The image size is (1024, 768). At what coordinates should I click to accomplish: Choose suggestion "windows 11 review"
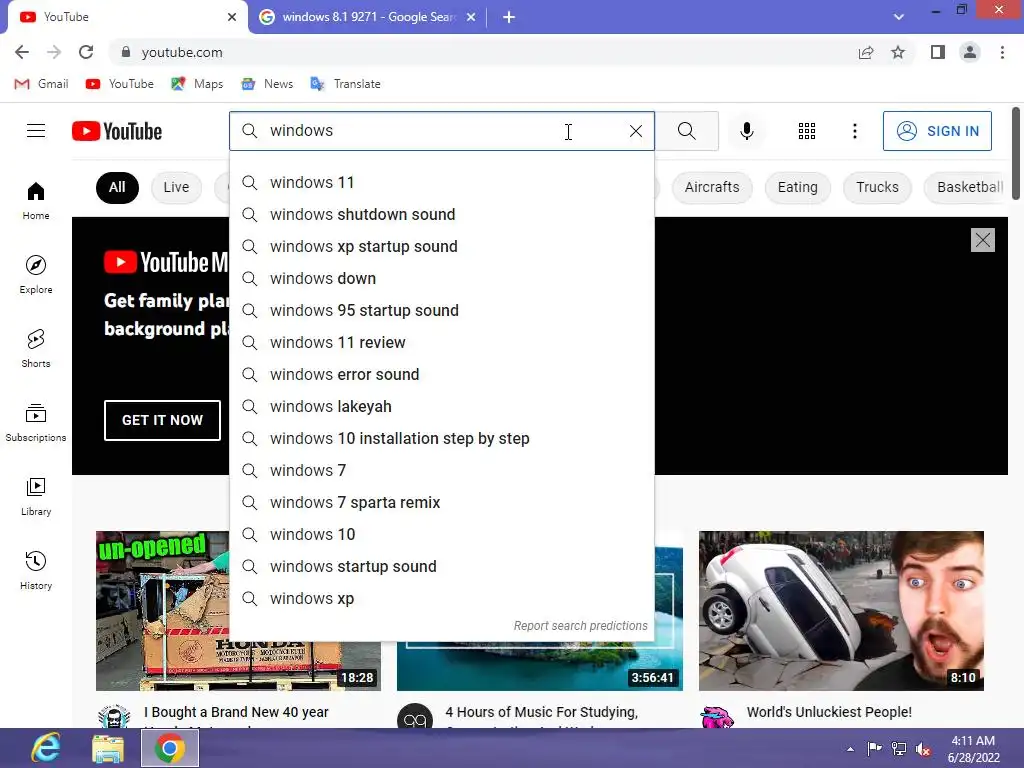click(x=442, y=342)
